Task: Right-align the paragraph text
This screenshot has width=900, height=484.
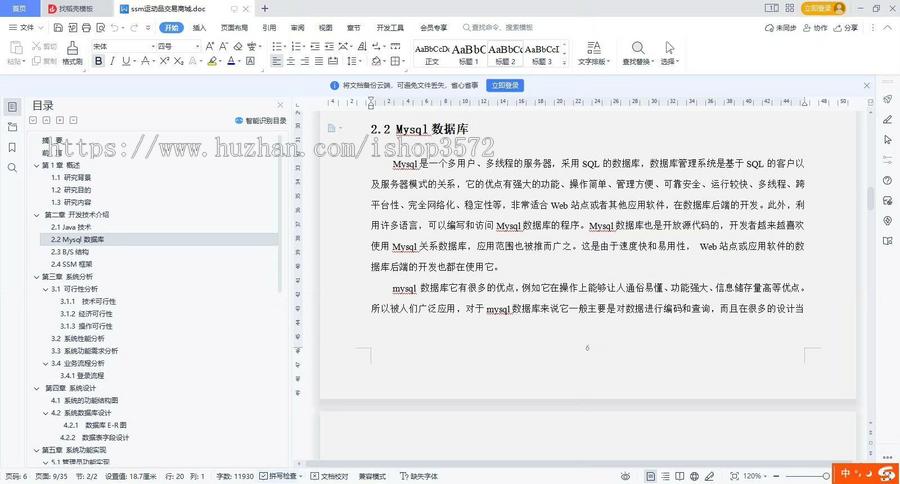Action: coord(305,61)
